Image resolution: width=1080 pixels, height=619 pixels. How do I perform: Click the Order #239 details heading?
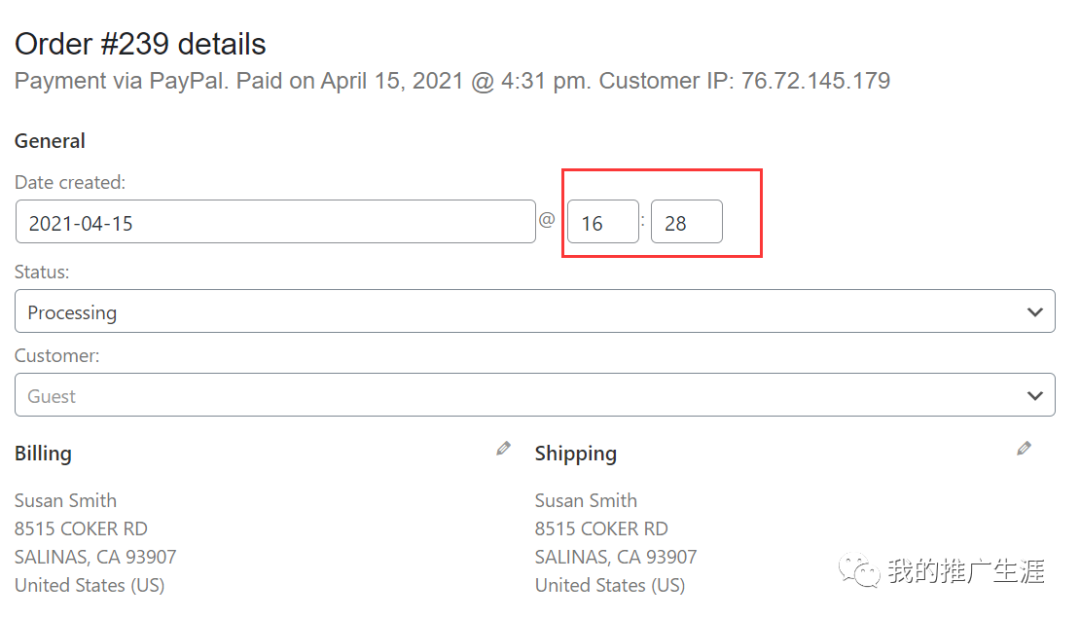point(140,44)
